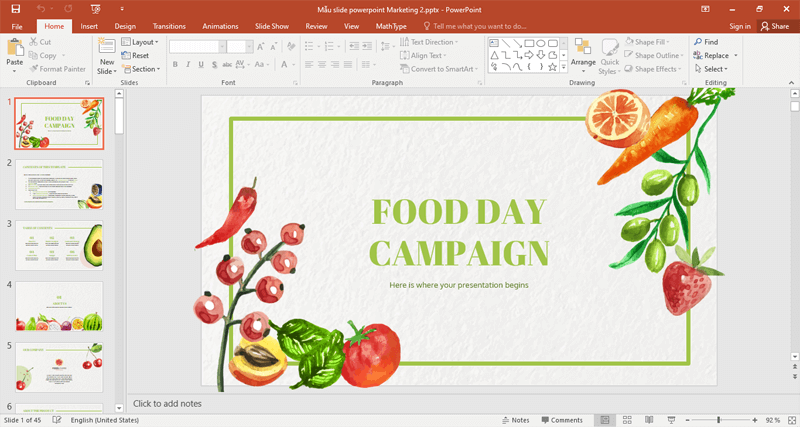Image resolution: width=800 pixels, height=427 pixels.
Task: Click the Tell me what you want search box
Action: click(476, 26)
